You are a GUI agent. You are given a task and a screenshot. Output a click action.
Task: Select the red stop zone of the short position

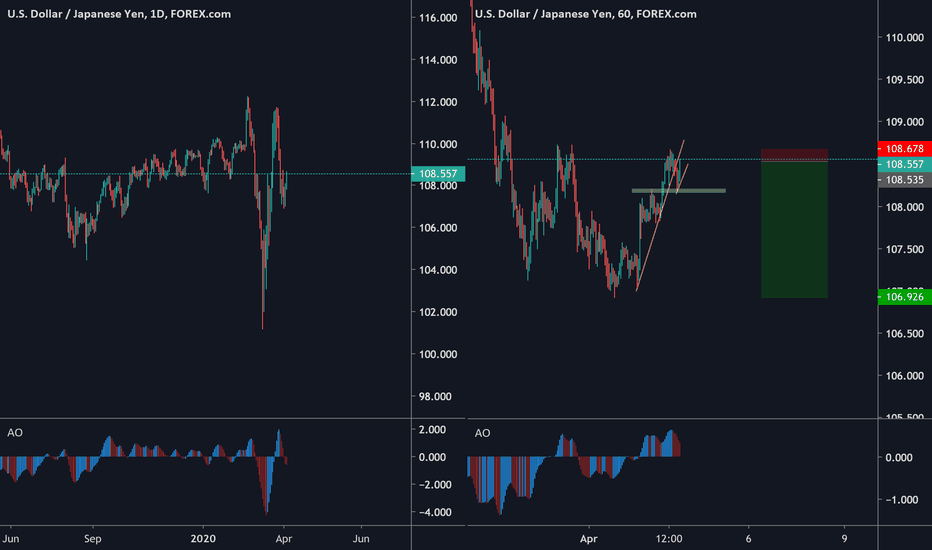[x=794, y=155]
